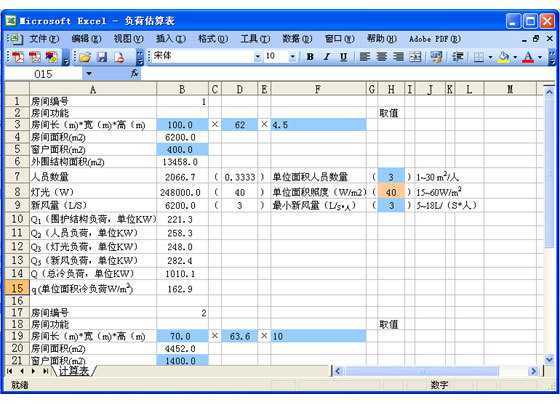This screenshot has width=560, height=403.
Task: Click the blue cell 400.0 窗户面积
Action: [x=182, y=149]
